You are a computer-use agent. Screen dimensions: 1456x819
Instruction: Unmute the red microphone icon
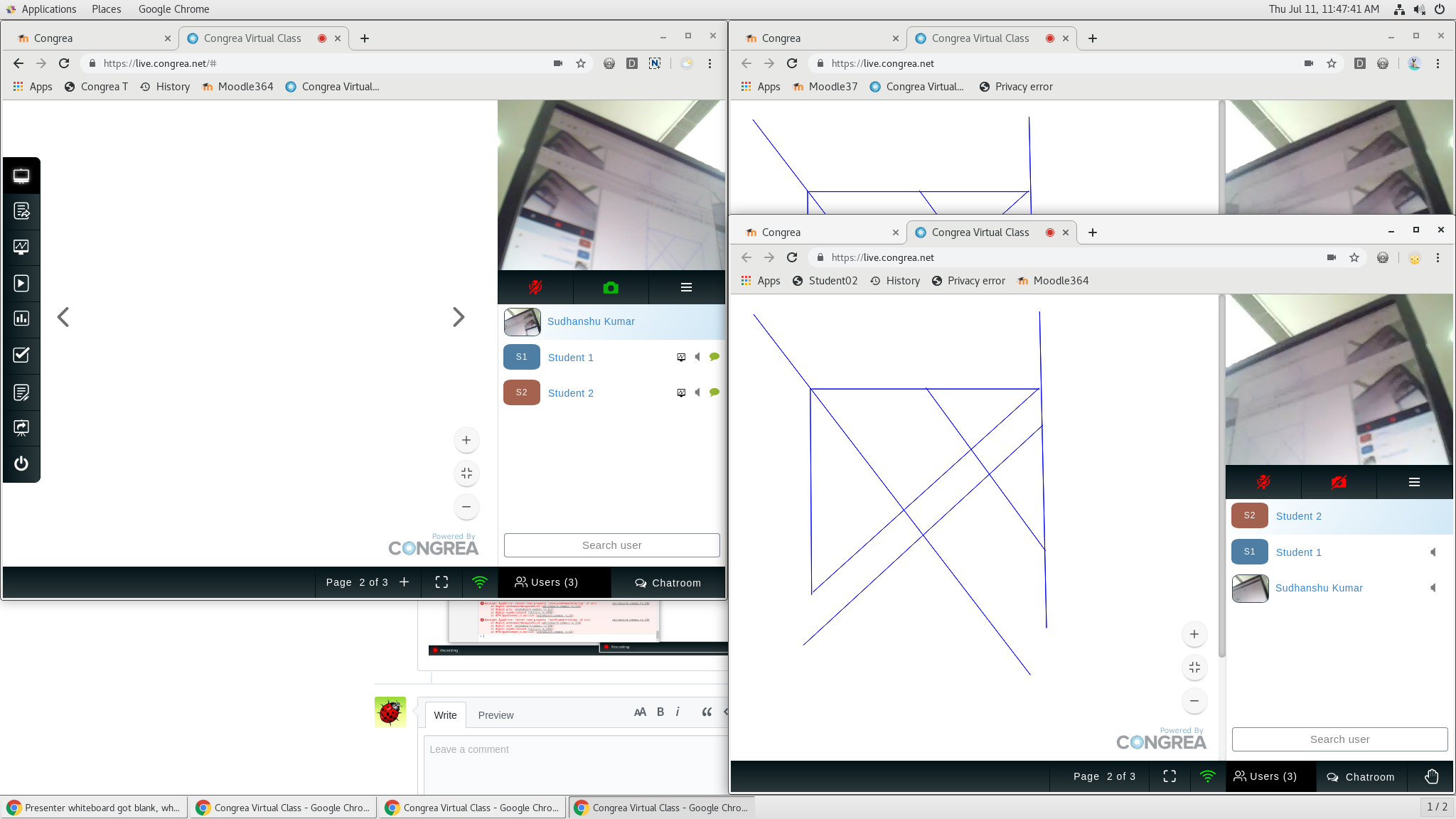click(534, 287)
